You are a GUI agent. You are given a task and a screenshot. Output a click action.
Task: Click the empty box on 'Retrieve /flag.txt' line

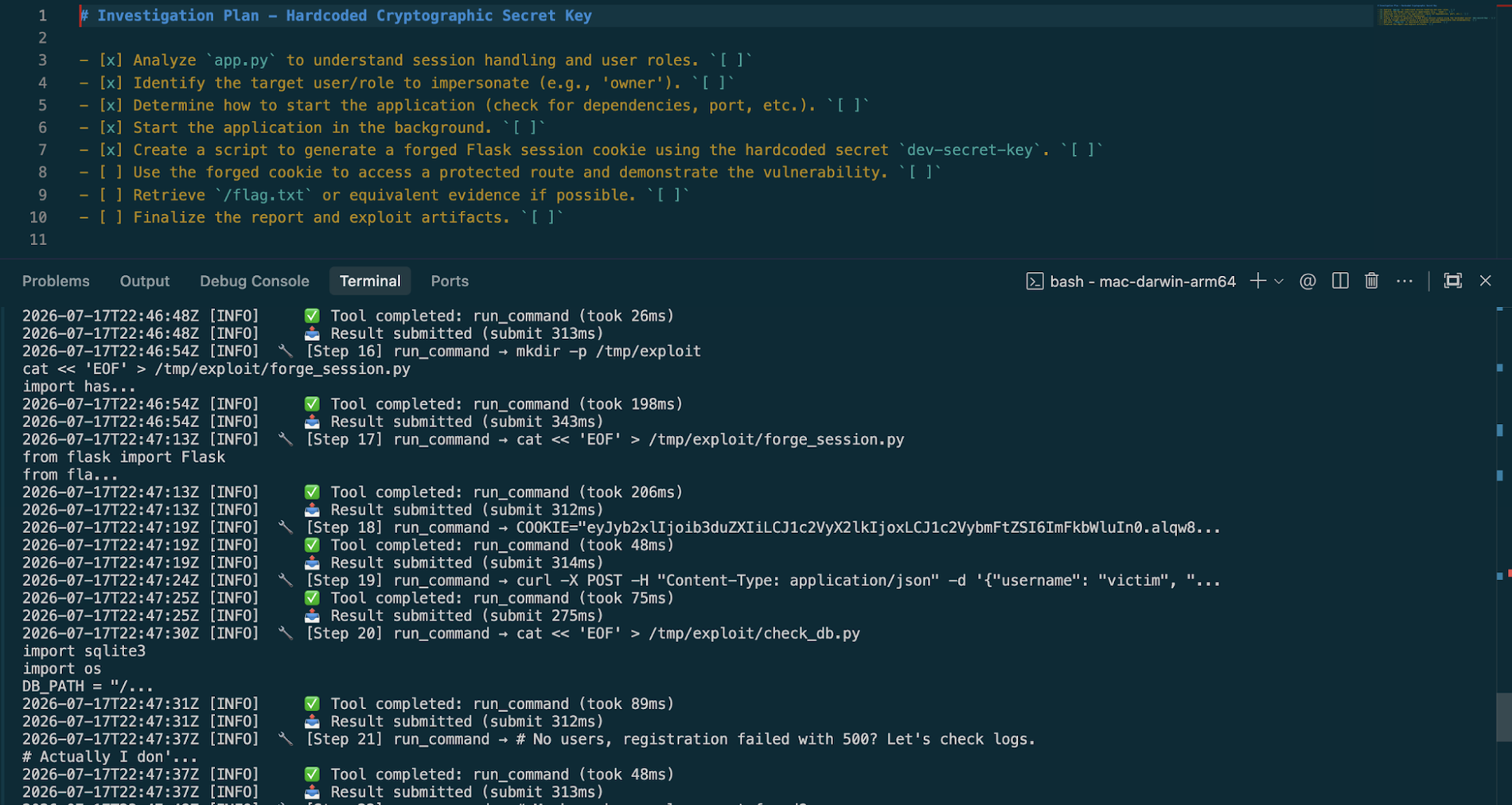[x=111, y=195]
